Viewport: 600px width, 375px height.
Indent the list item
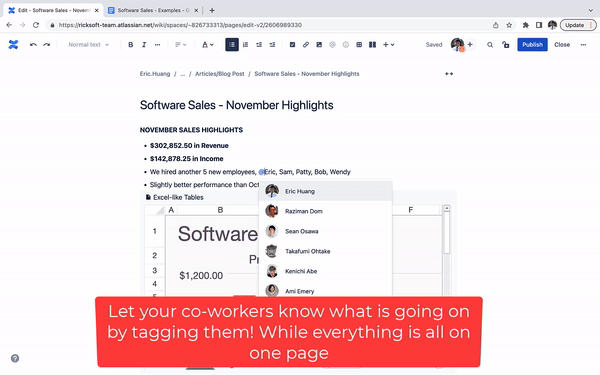click(272, 45)
